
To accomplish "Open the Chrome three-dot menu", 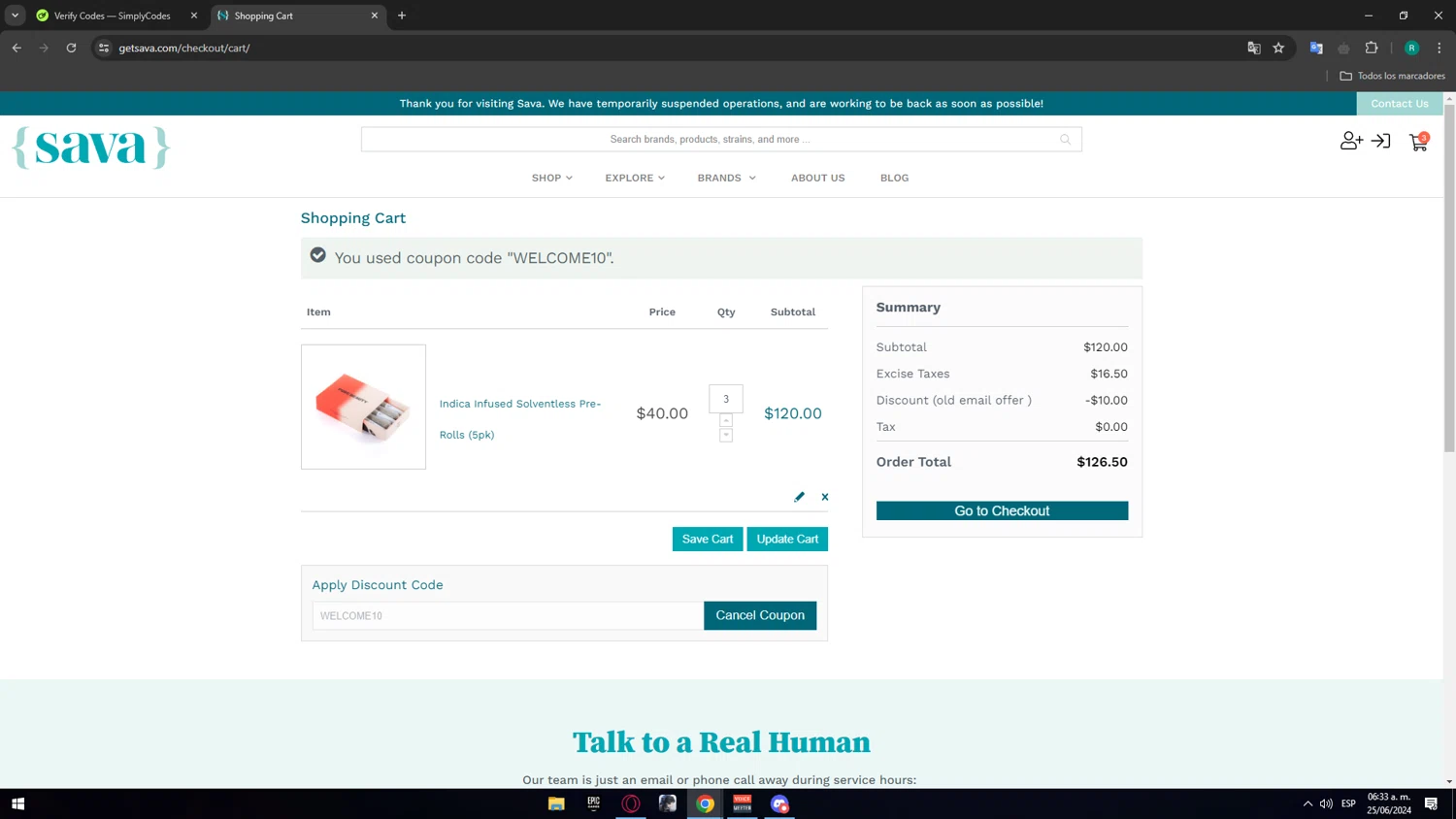I will pos(1439,48).
